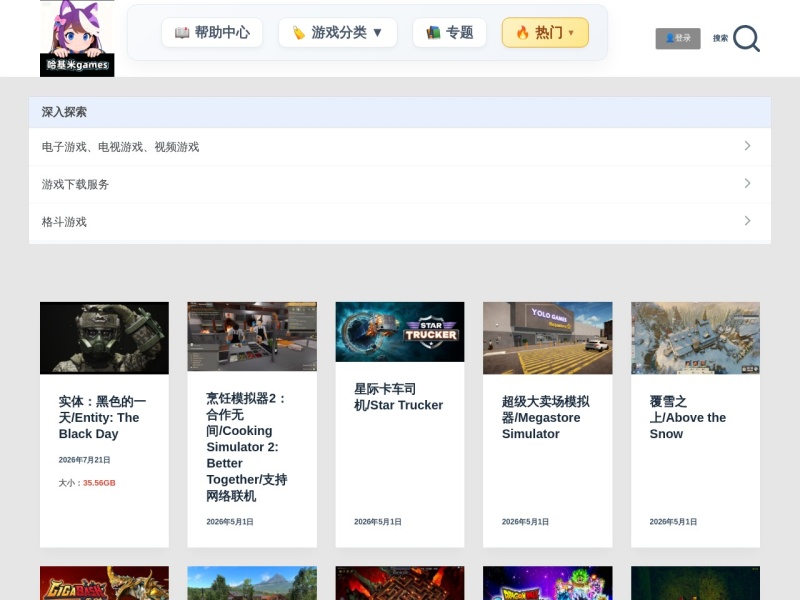This screenshot has width=800, height=600.
Task: Click the date under Above the Snow
Action: pyautogui.click(x=673, y=521)
